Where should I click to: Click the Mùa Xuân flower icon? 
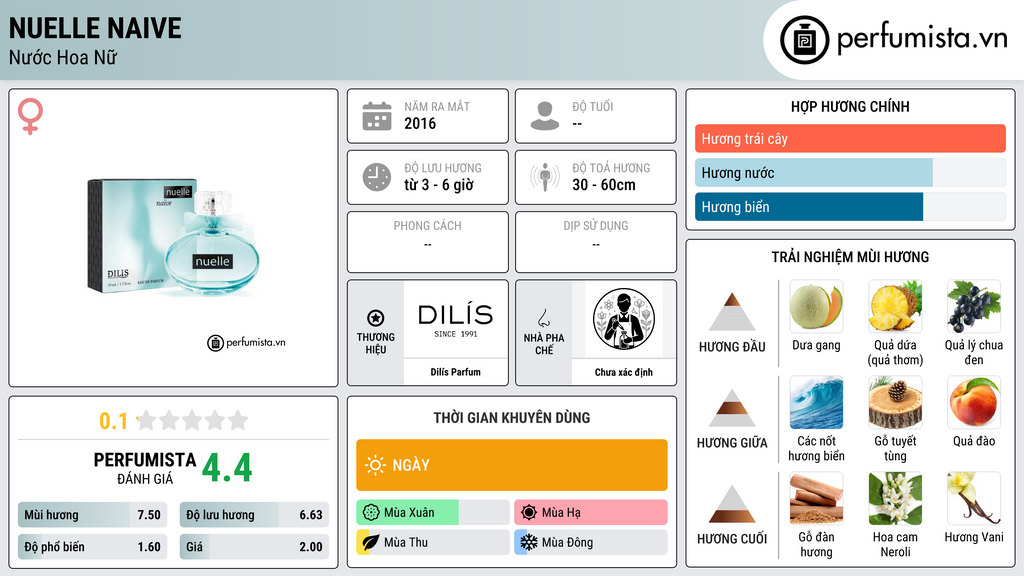(370, 513)
